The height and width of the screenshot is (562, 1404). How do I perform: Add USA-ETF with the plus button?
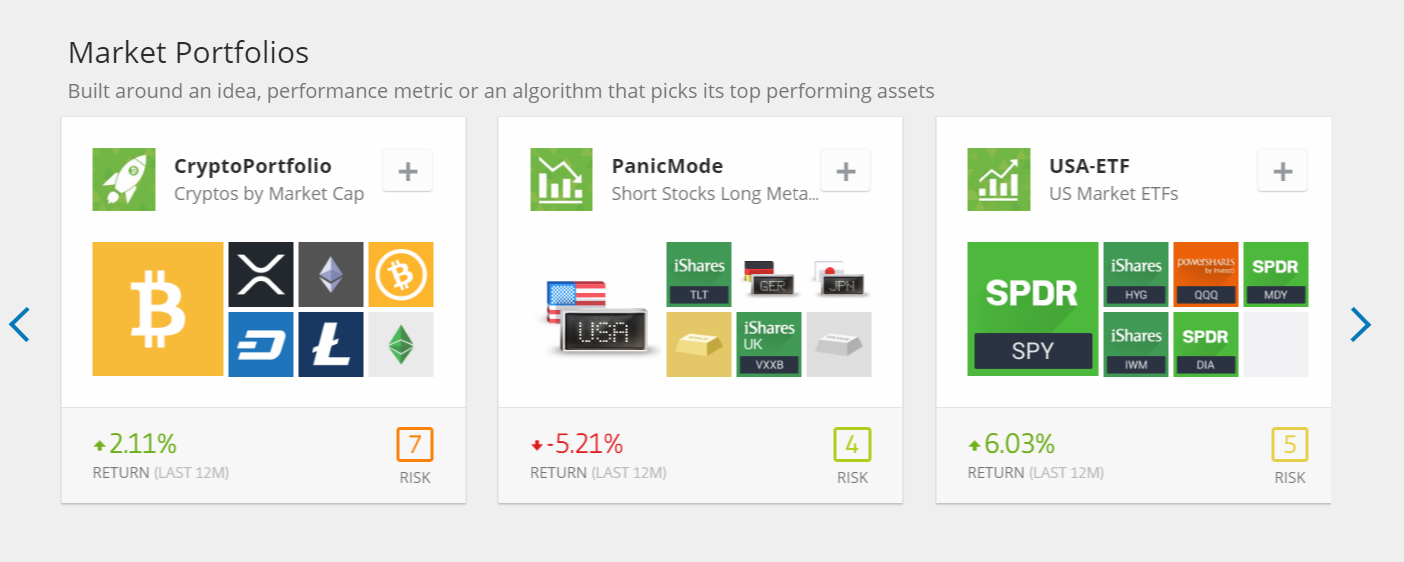[x=1283, y=171]
